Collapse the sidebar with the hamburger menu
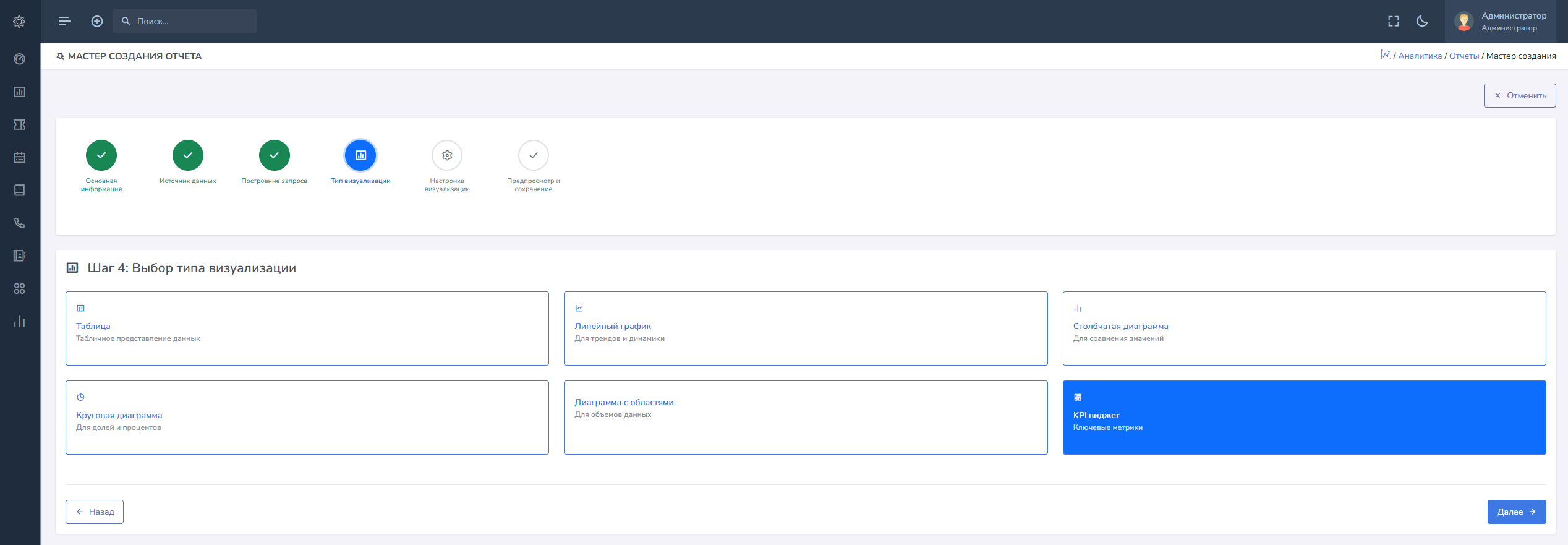 click(x=64, y=21)
